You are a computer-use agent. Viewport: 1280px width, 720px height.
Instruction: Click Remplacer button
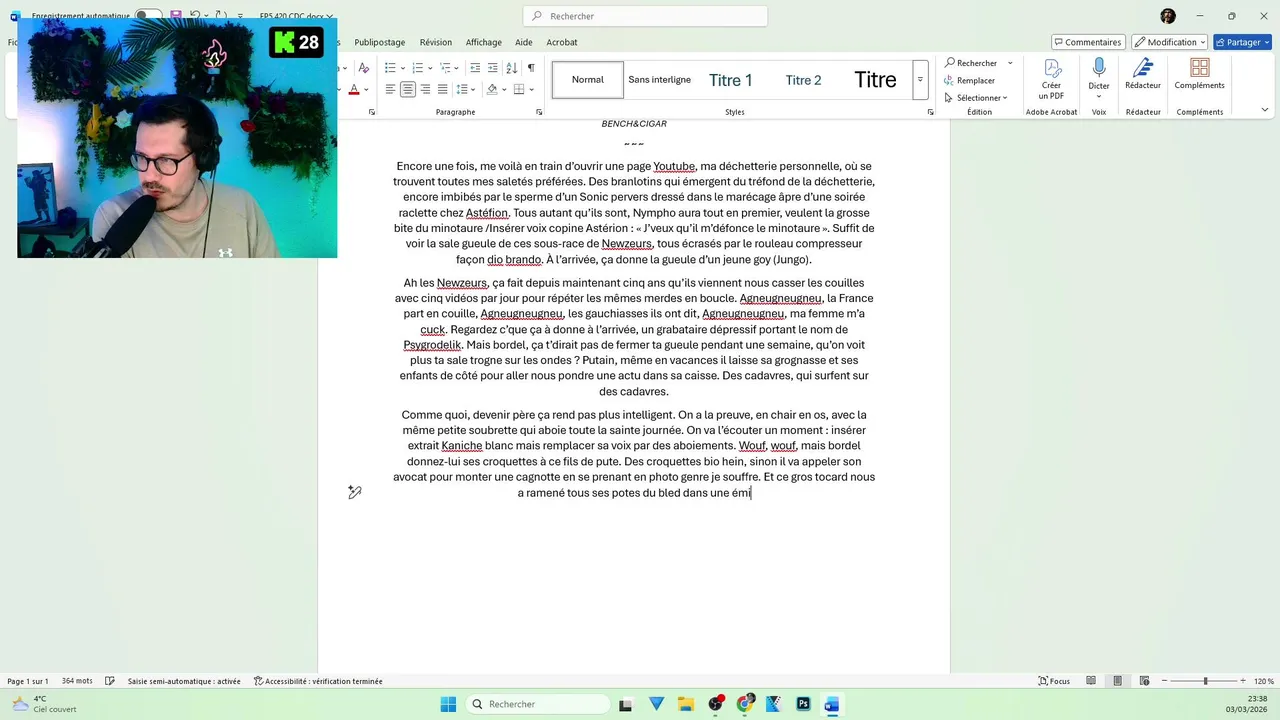click(x=969, y=80)
